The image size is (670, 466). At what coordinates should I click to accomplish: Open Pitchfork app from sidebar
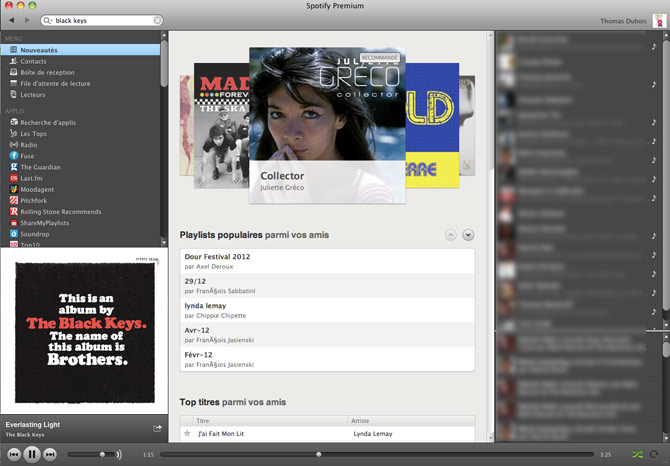click(35, 200)
